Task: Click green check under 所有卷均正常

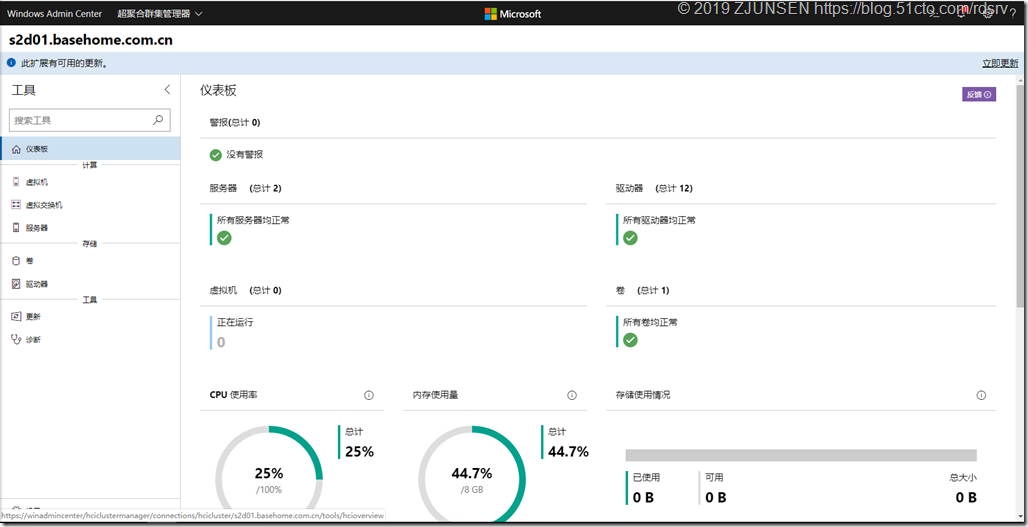Action: click(x=630, y=340)
